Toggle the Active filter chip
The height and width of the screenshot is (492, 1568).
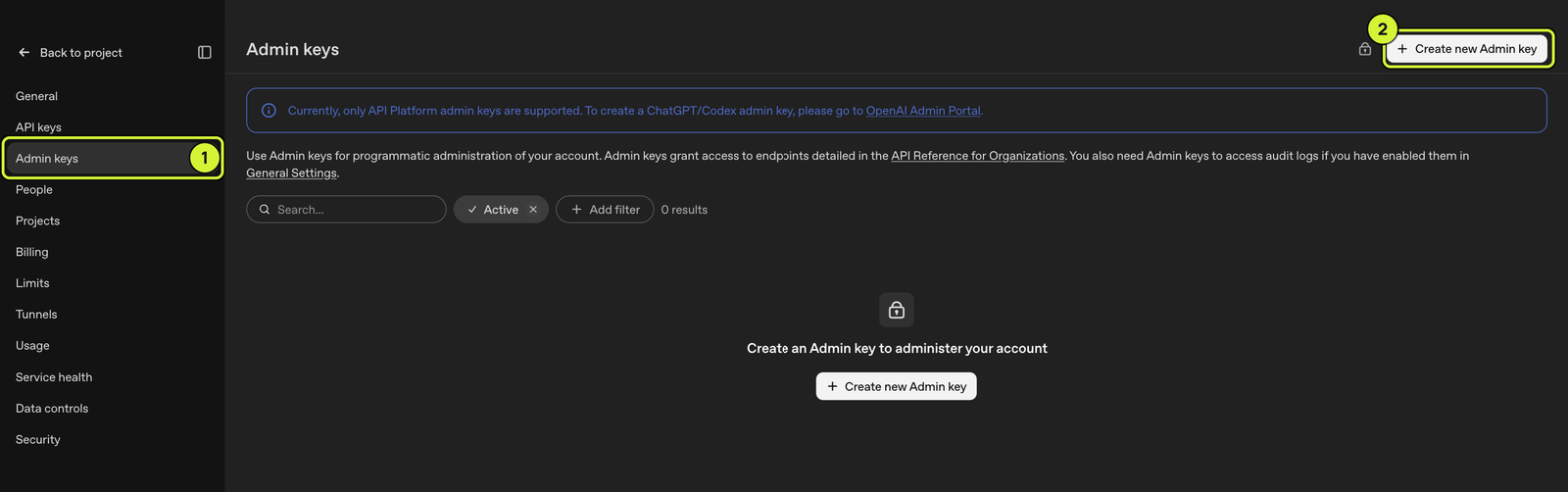(x=501, y=210)
